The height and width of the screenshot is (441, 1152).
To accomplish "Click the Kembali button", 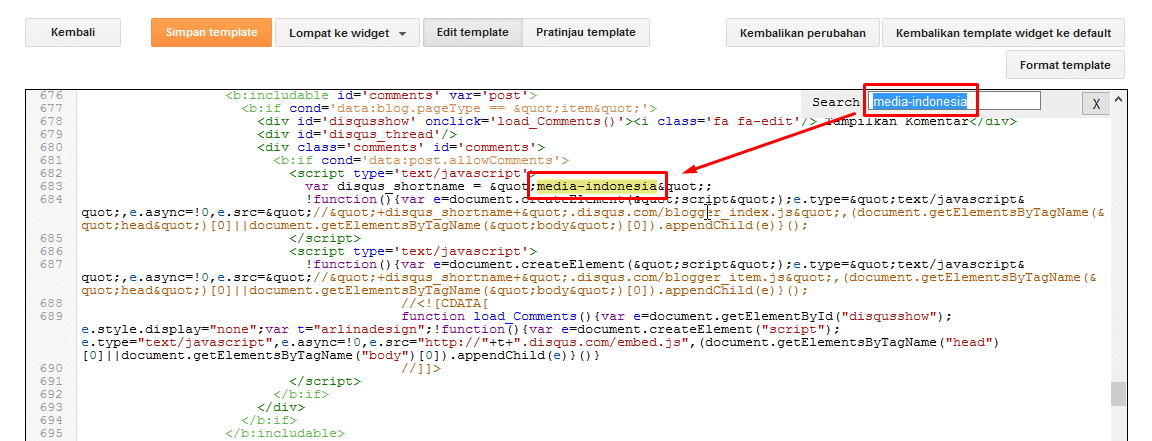I will [x=73, y=32].
